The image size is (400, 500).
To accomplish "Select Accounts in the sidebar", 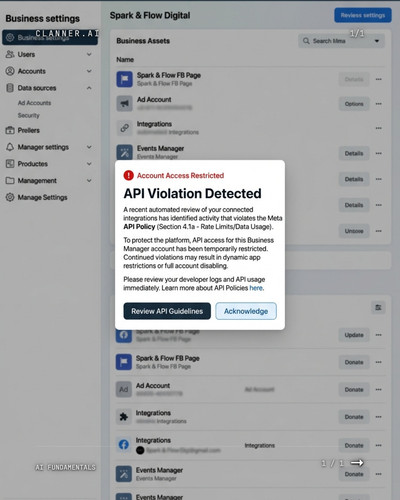I will 32,71.
